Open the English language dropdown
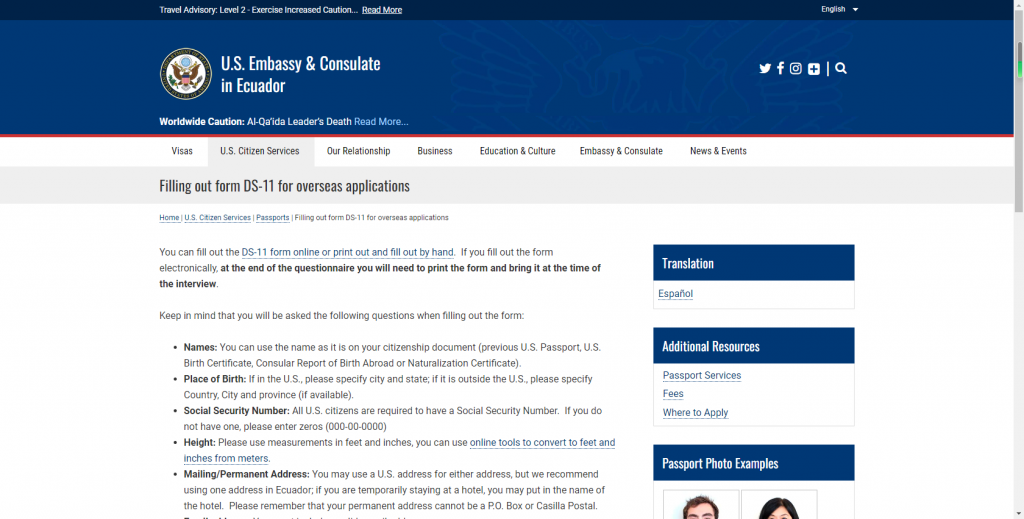1024x519 pixels. point(840,9)
